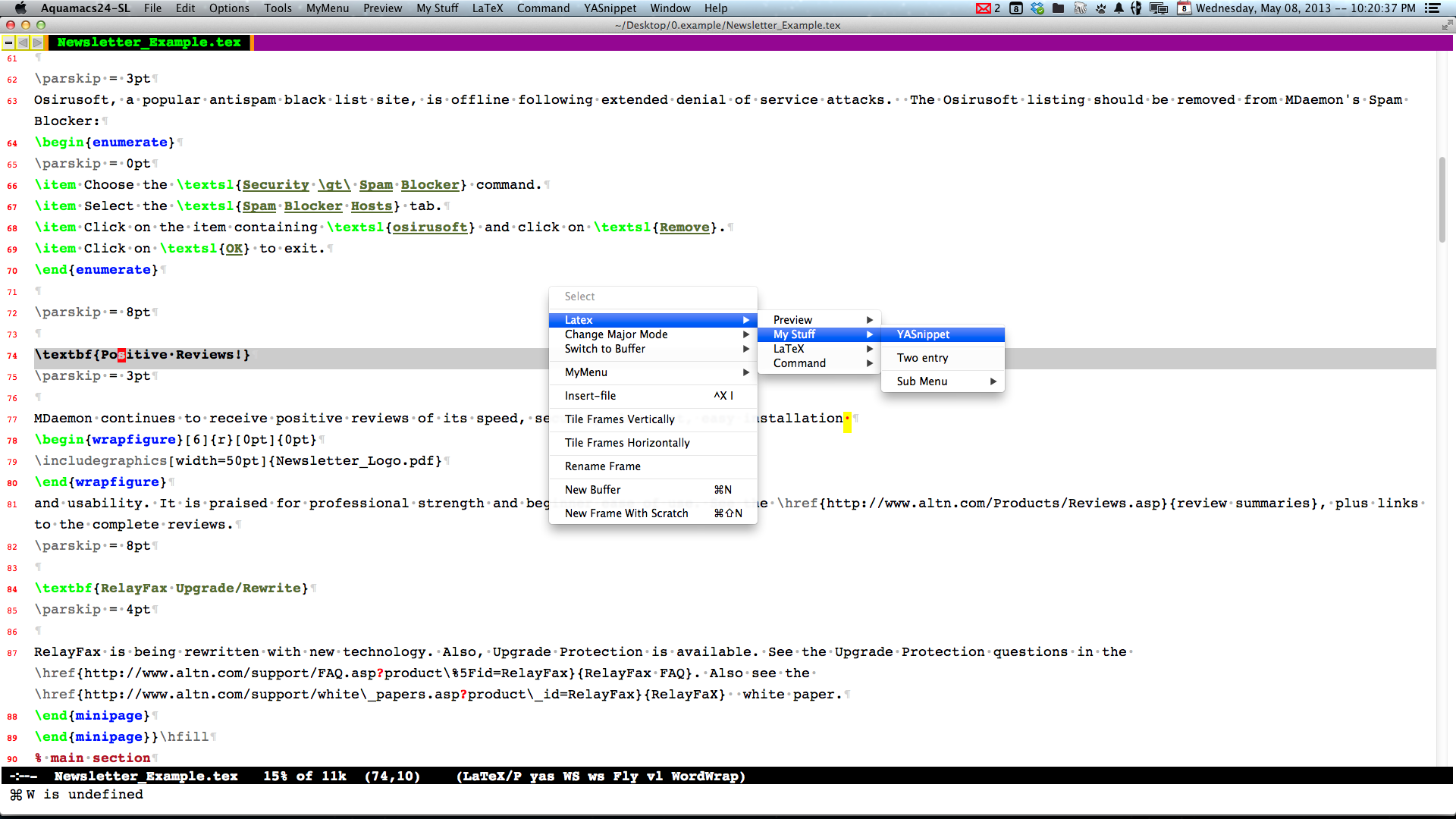Click the % main section comment line
This screenshot has width=1456, height=819.
point(93,758)
